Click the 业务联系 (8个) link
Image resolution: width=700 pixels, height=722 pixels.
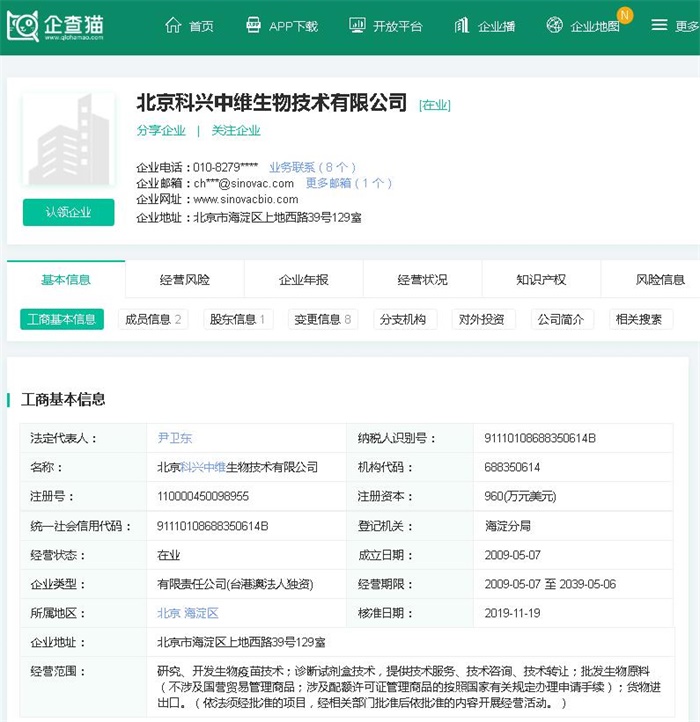click(x=312, y=167)
